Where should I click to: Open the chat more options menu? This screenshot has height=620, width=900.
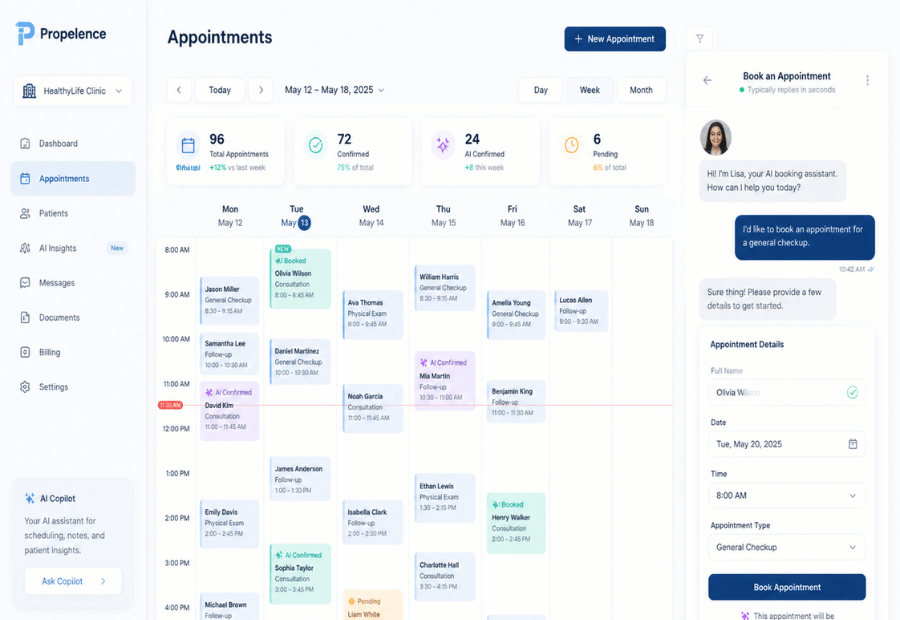[x=867, y=80]
